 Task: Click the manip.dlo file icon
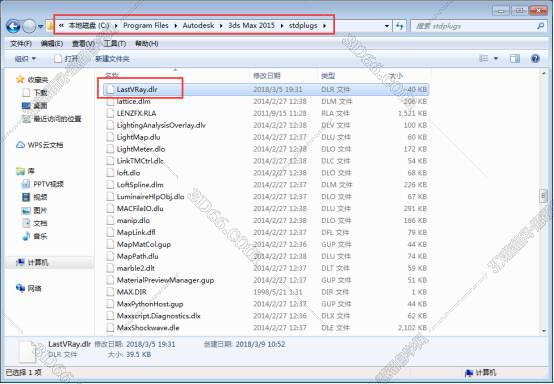pyautogui.click(x=110, y=220)
